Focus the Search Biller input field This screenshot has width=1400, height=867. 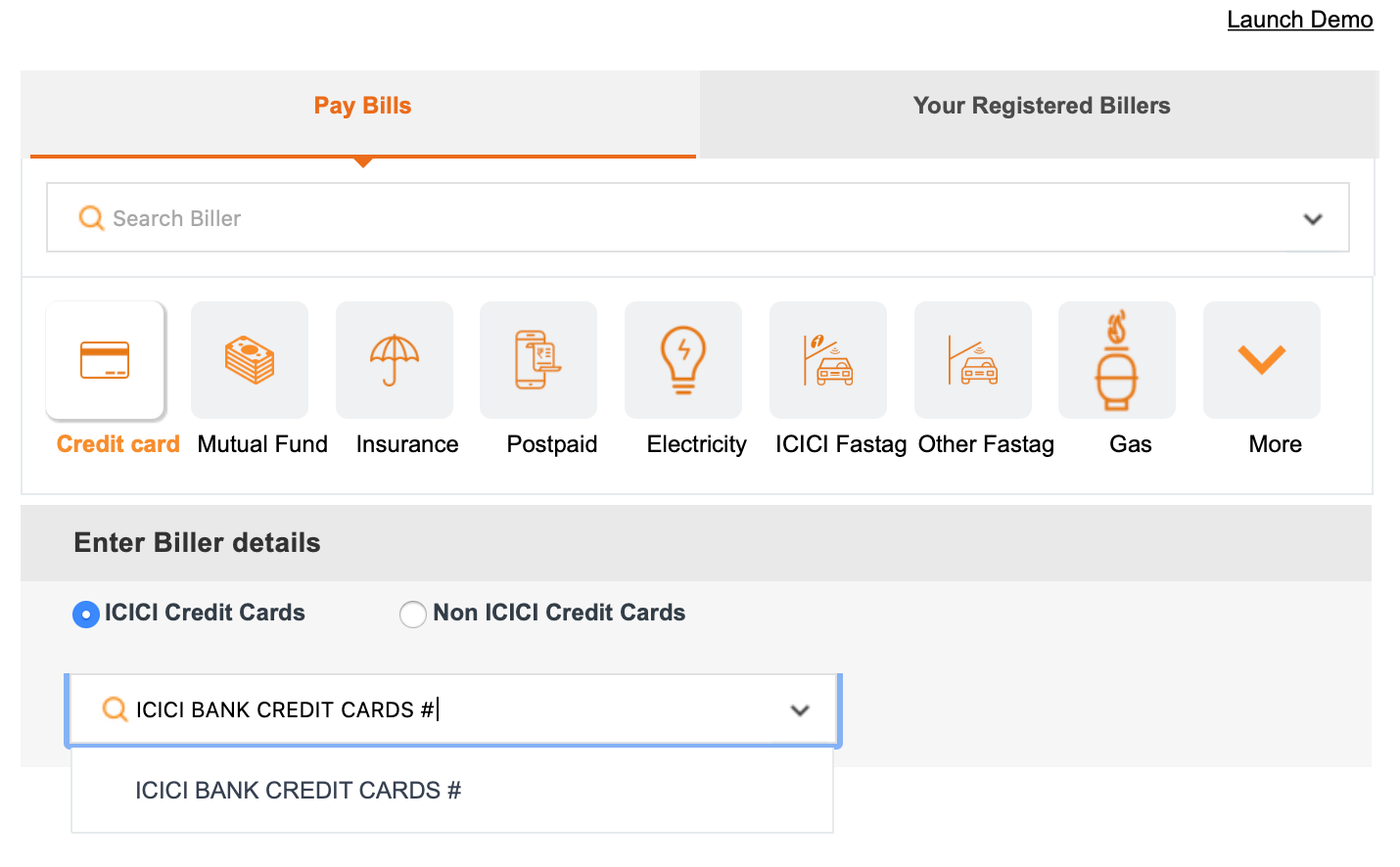[x=698, y=217]
